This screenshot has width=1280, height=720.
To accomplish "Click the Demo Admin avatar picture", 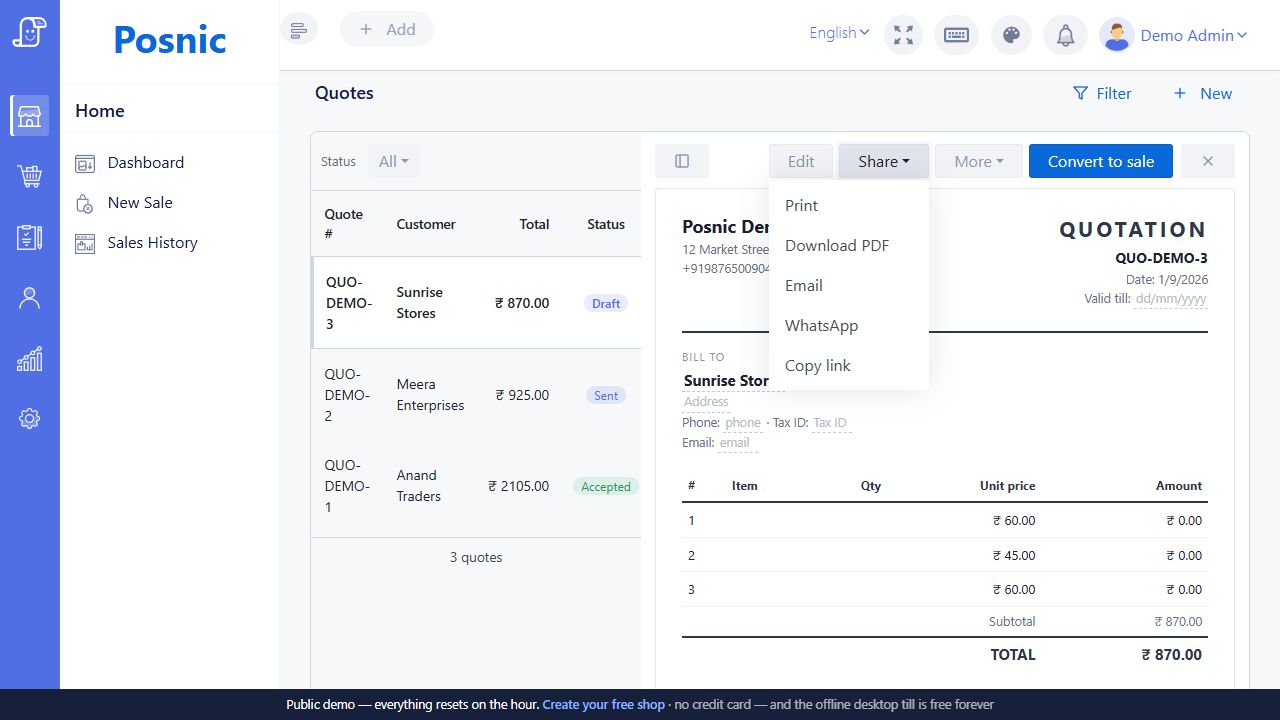I will [1116, 35].
